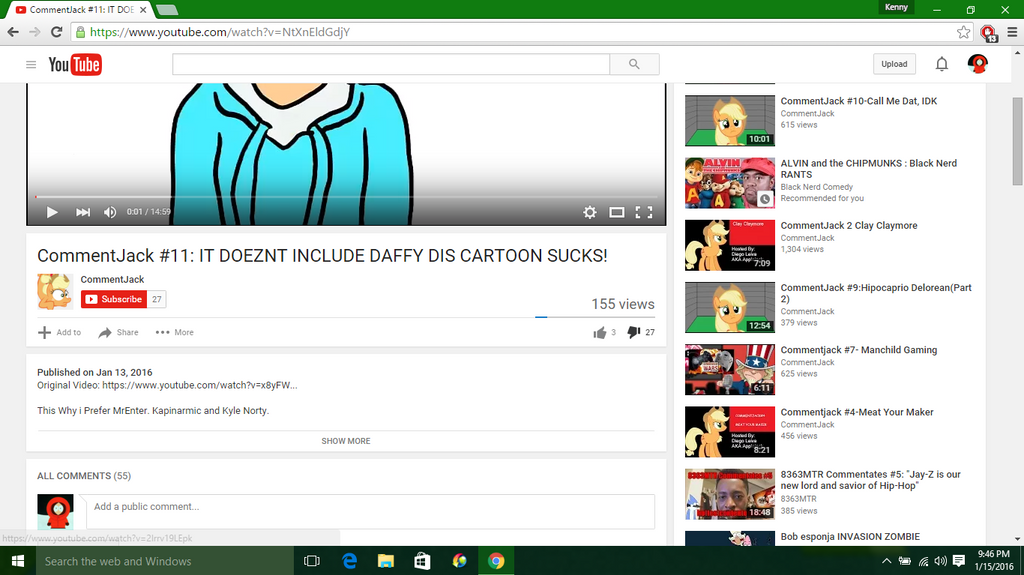Subscribe to CommentJack channel
Image resolution: width=1024 pixels, height=575 pixels.
(114, 299)
